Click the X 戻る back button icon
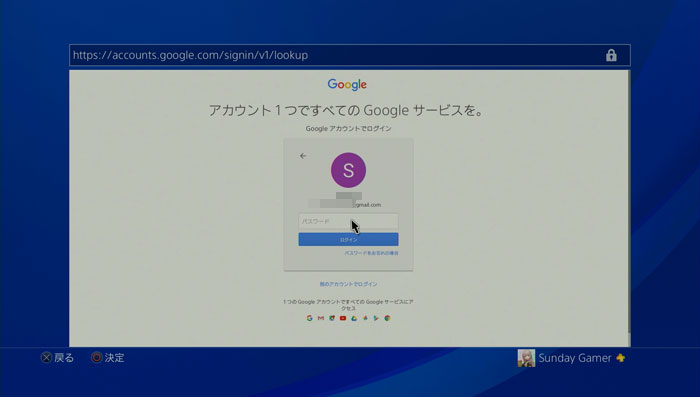 (46, 358)
